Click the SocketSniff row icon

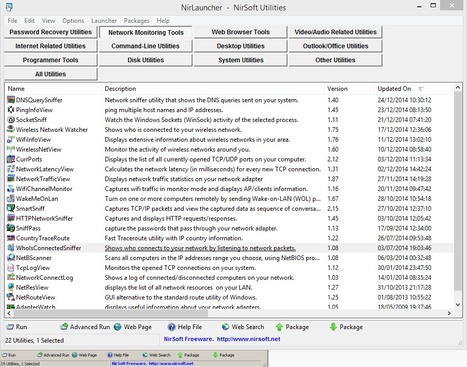pos(11,120)
